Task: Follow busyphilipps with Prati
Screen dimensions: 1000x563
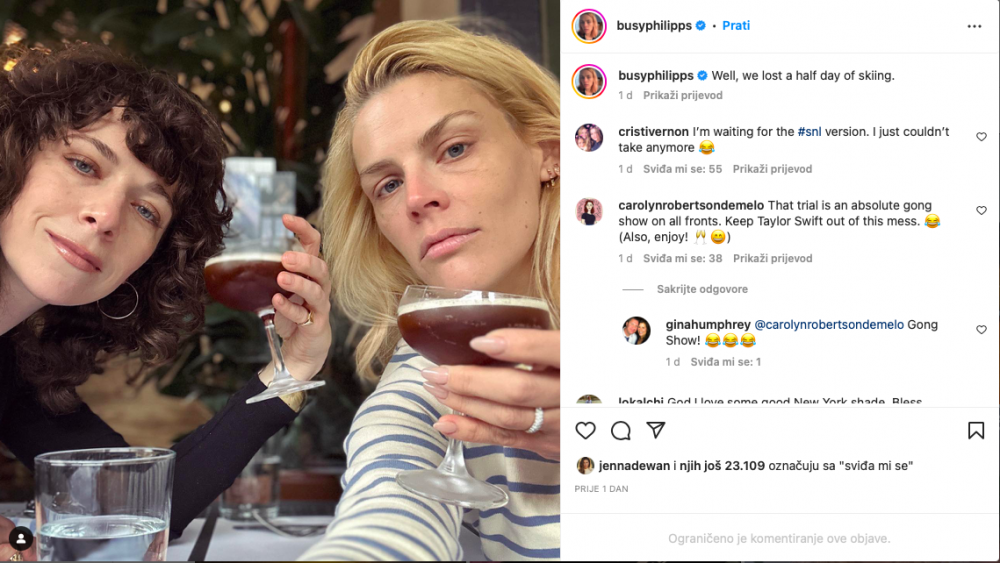Action: [x=735, y=26]
